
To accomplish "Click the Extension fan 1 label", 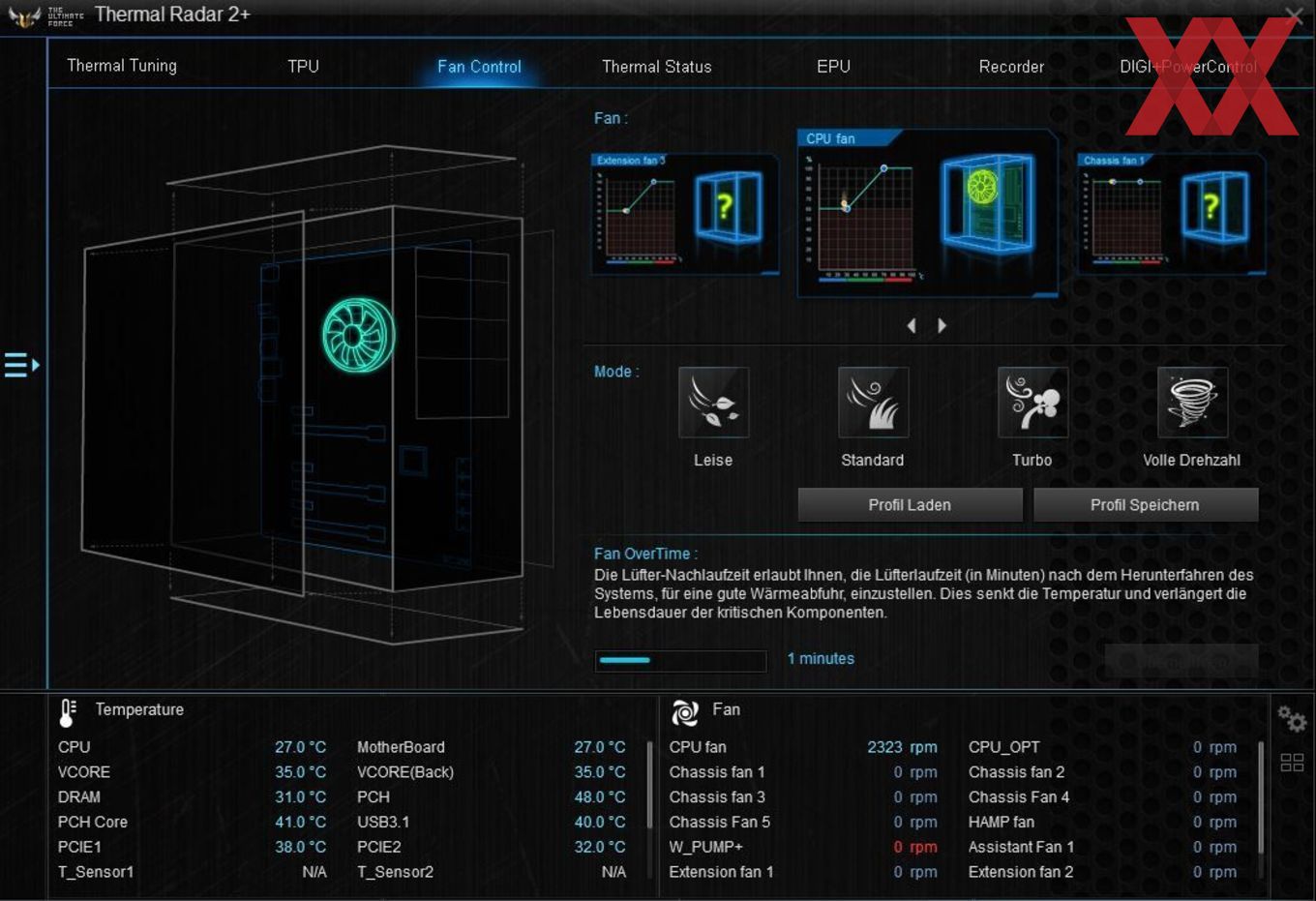I will pos(721,872).
